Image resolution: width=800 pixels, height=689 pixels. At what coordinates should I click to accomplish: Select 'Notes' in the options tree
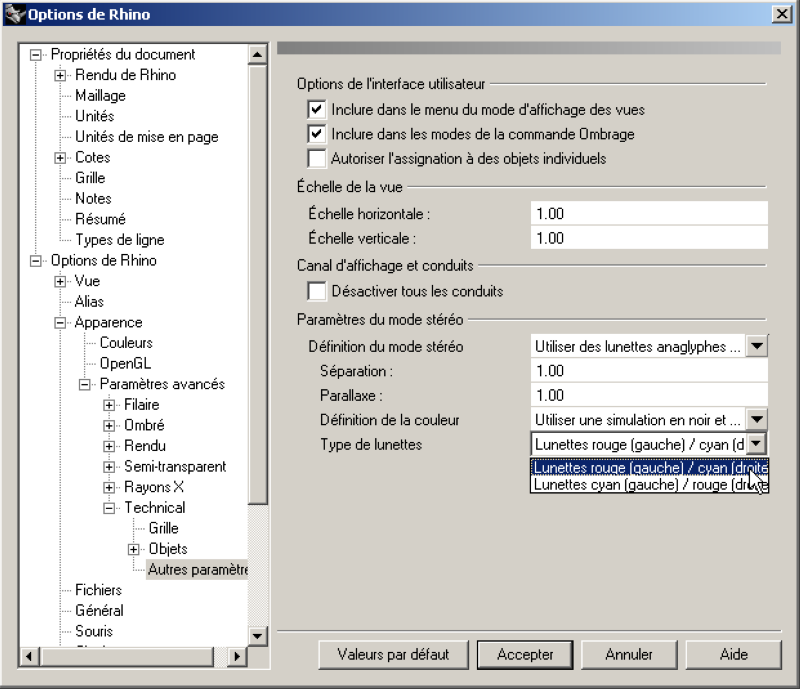click(x=93, y=198)
